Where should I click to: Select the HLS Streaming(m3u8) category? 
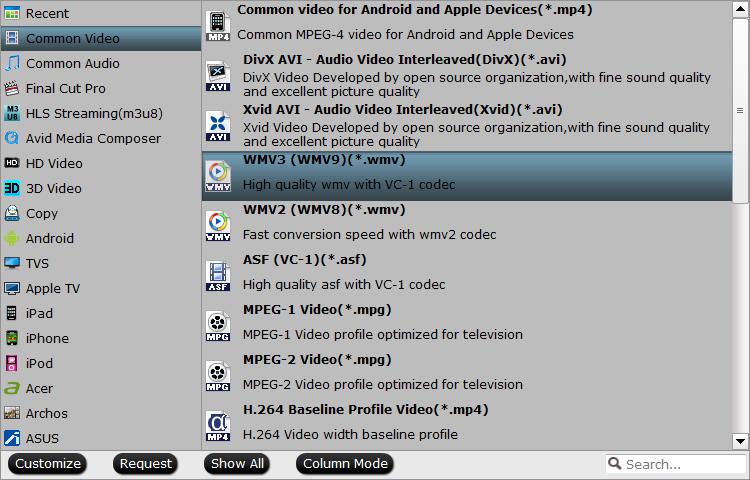coord(101,113)
